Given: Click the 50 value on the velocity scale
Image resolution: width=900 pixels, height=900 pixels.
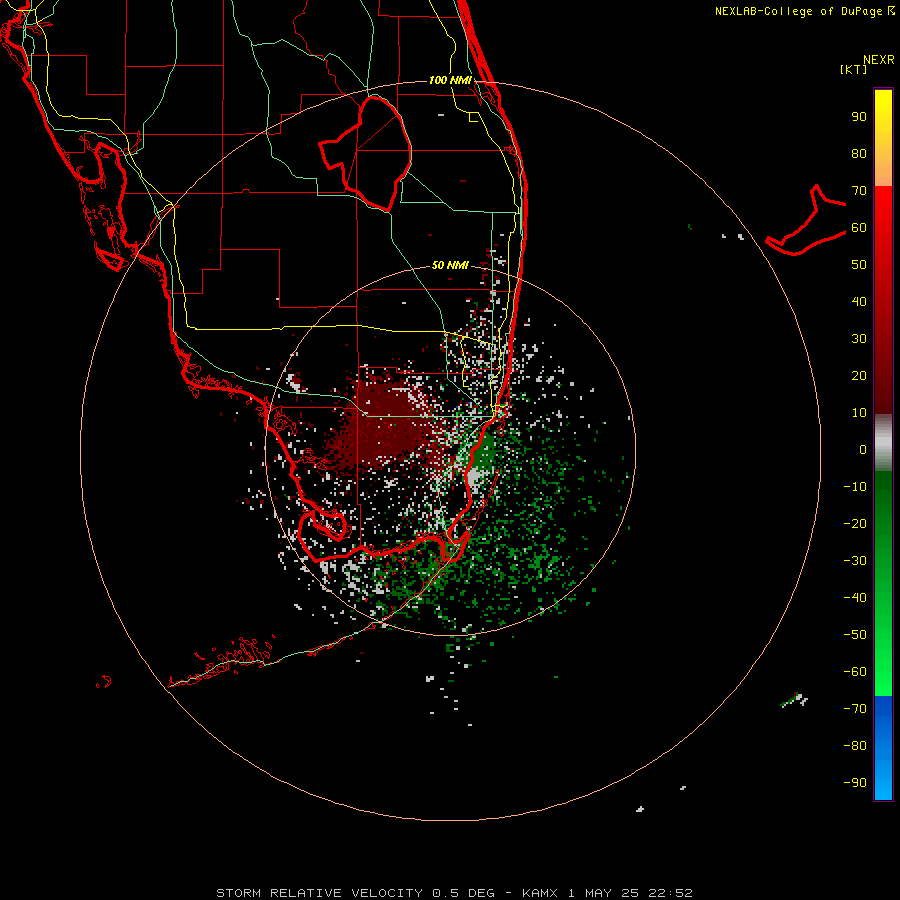Looking at the screenshot, I should [x=859, y=265].
